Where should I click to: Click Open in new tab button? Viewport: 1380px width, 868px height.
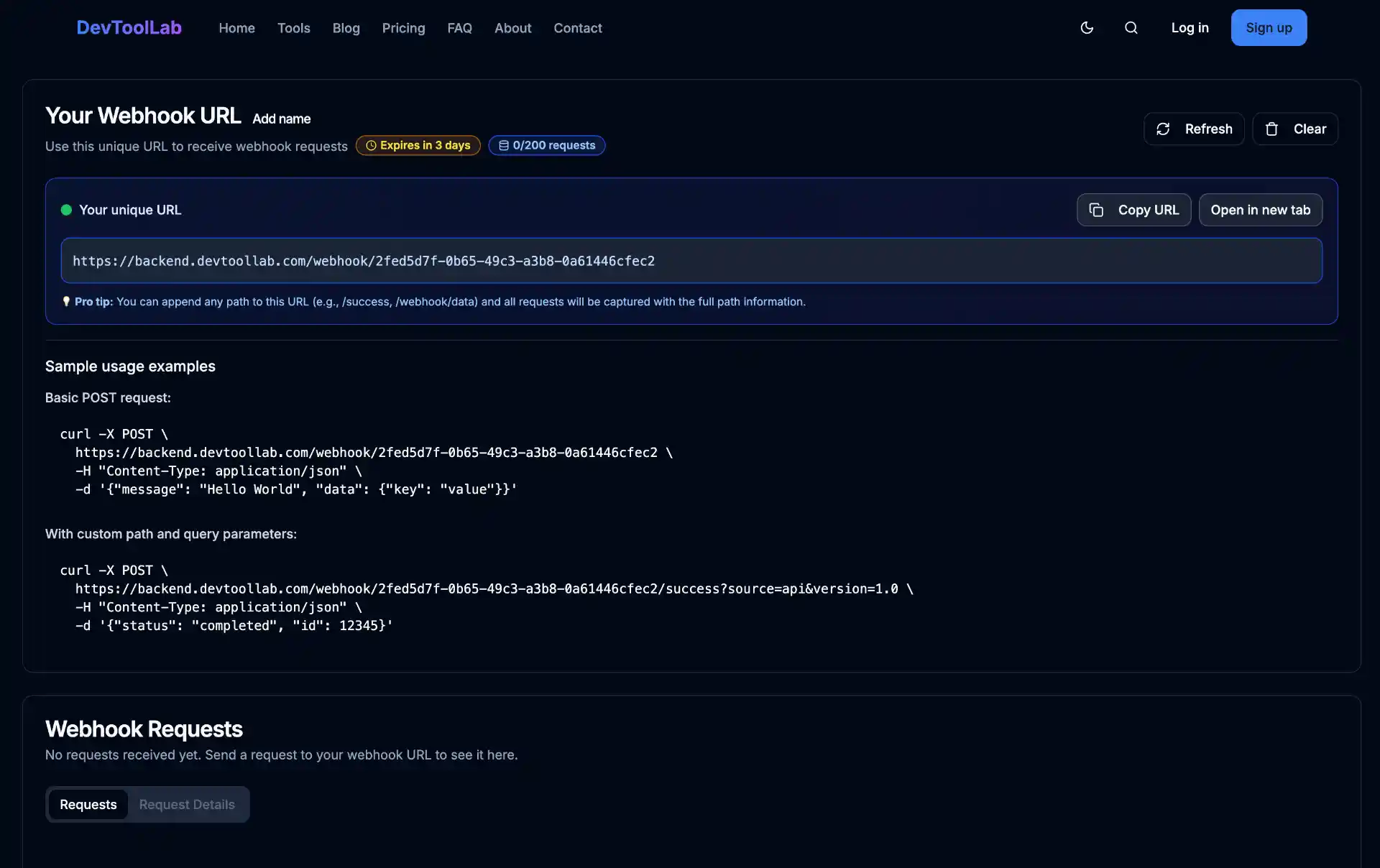(x=1260, y=210)
